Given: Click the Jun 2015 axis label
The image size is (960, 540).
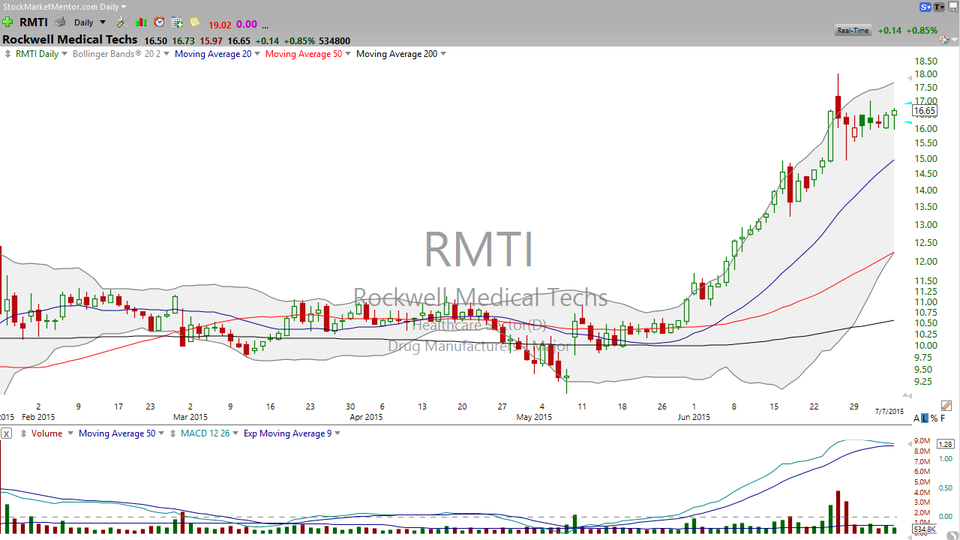Looking at the screenshot, I should (694, 417).
